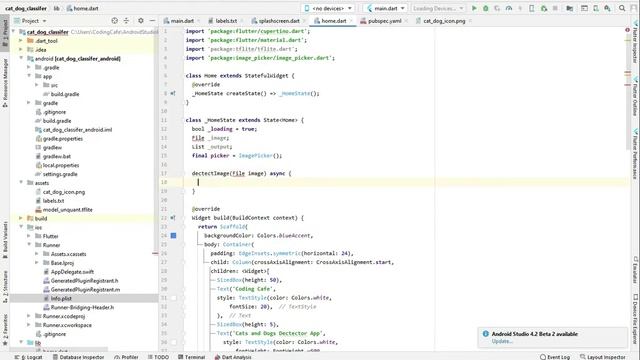
Task: Open the project structure folder icon in toolbar
Action: pyautogui.click(x=569, y=8)
